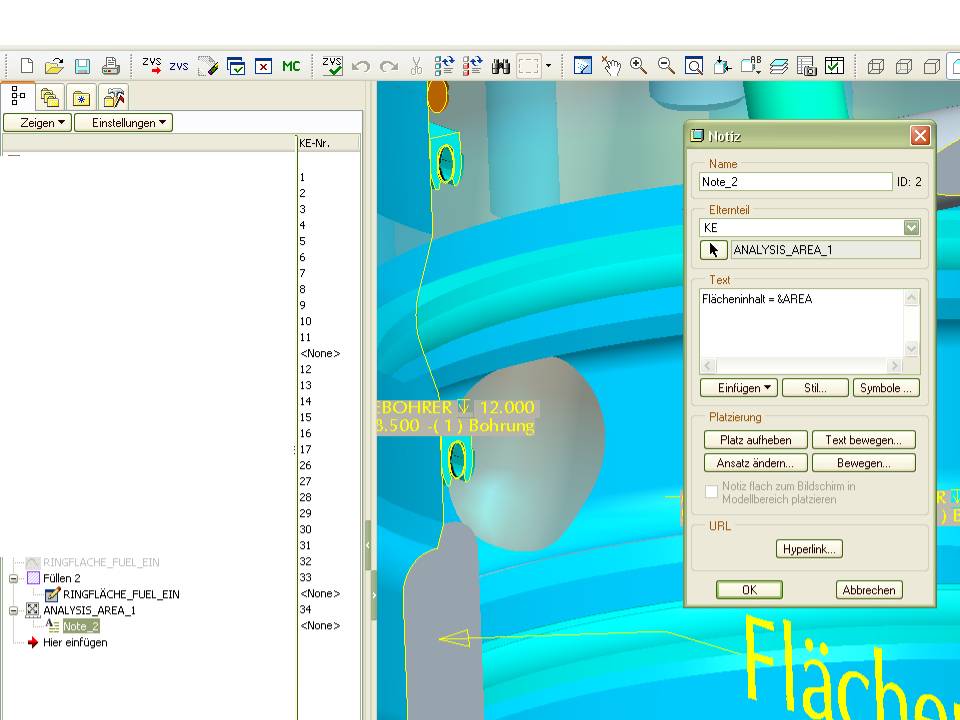Image resolution: width=960 pixels, height=720 pixels.
Task: Select the spin center hand icon
Action: coord(610,66)
